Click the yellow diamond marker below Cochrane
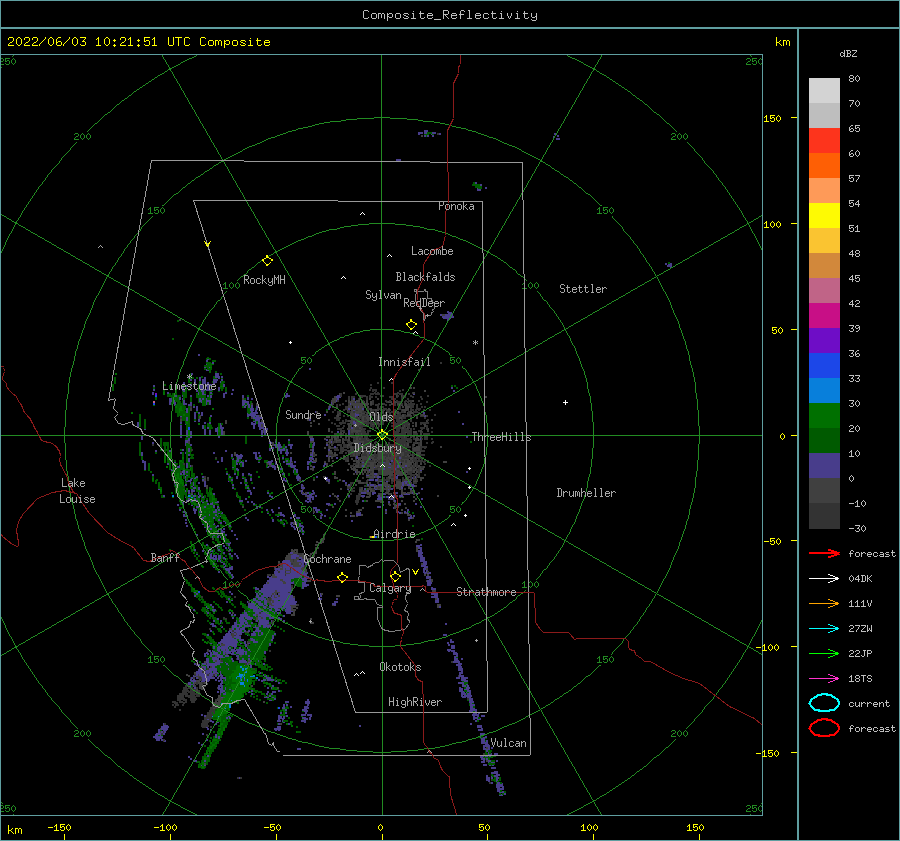This screenshot has height=841, width=900. click(343, 578)
